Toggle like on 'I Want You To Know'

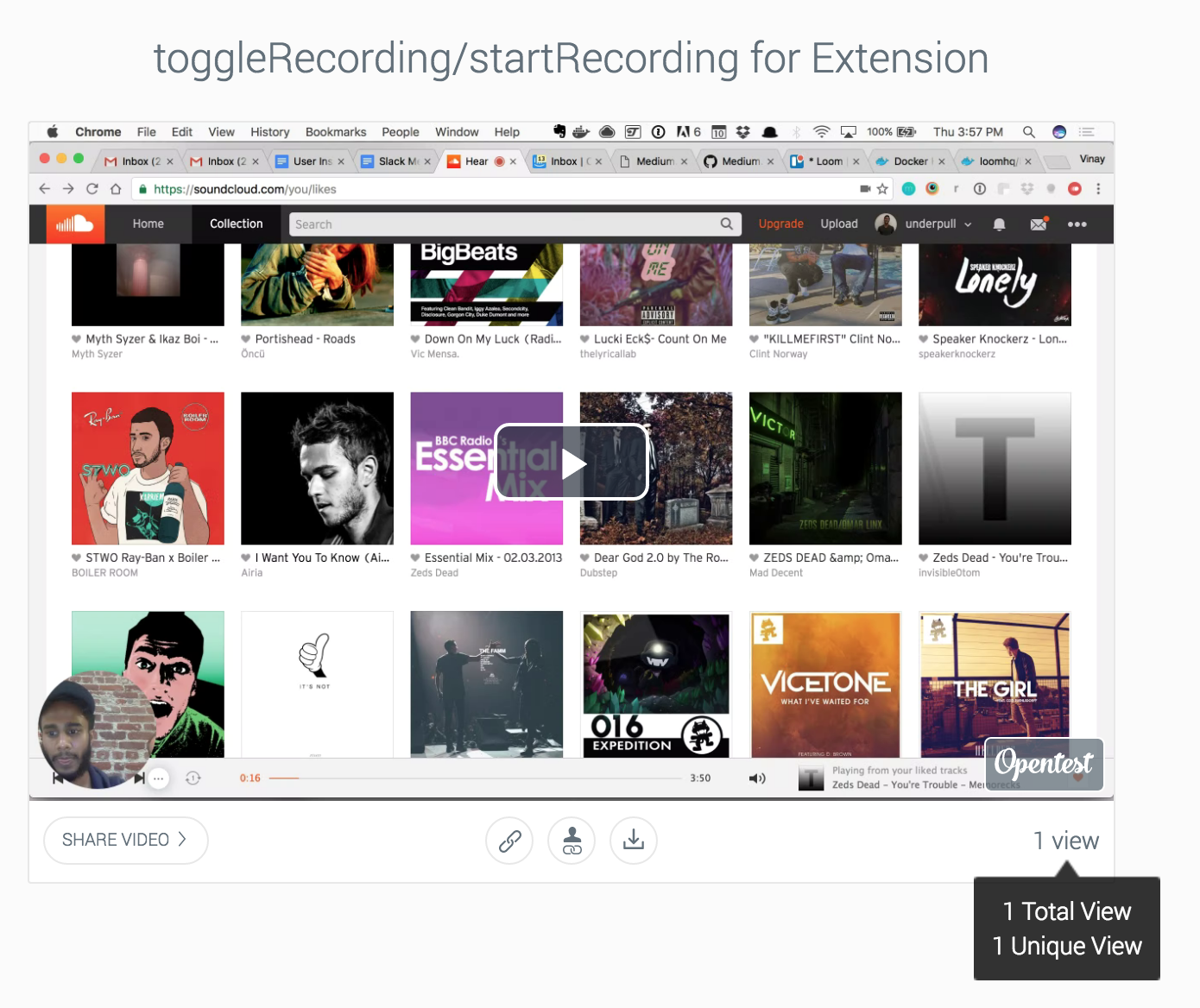(246, 558)
